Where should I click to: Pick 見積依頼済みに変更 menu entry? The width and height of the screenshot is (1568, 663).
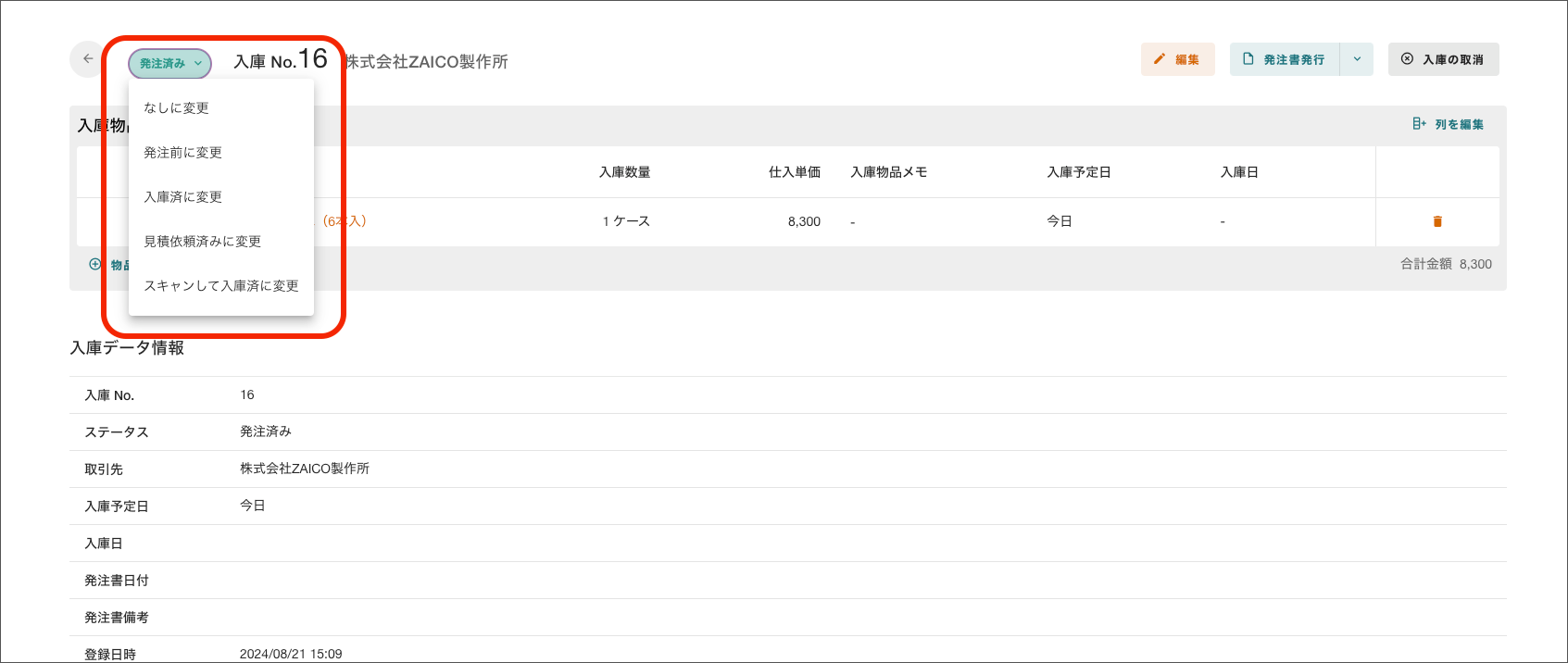[202, 242]
